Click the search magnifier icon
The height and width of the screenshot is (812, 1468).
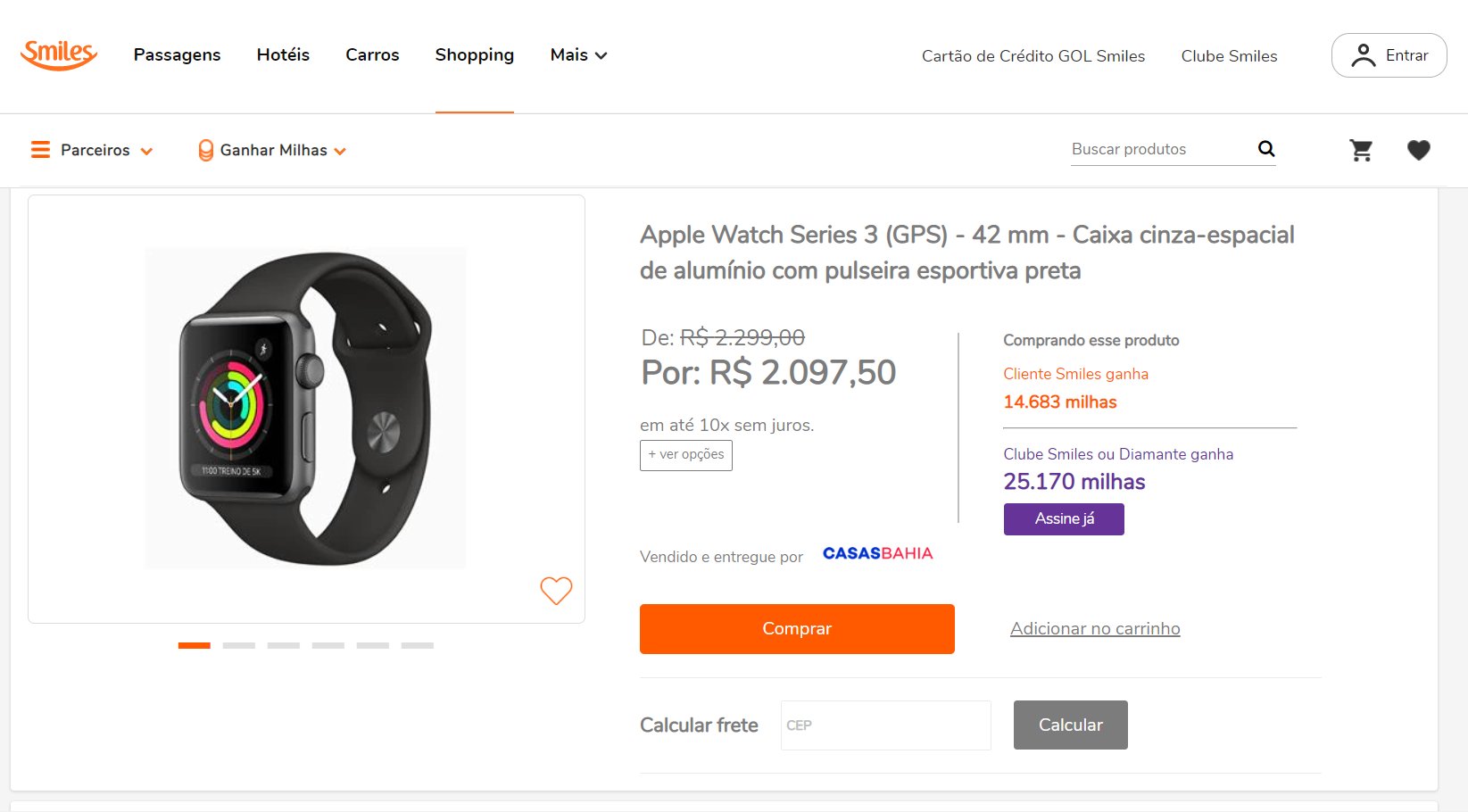tap(1266, 149)
